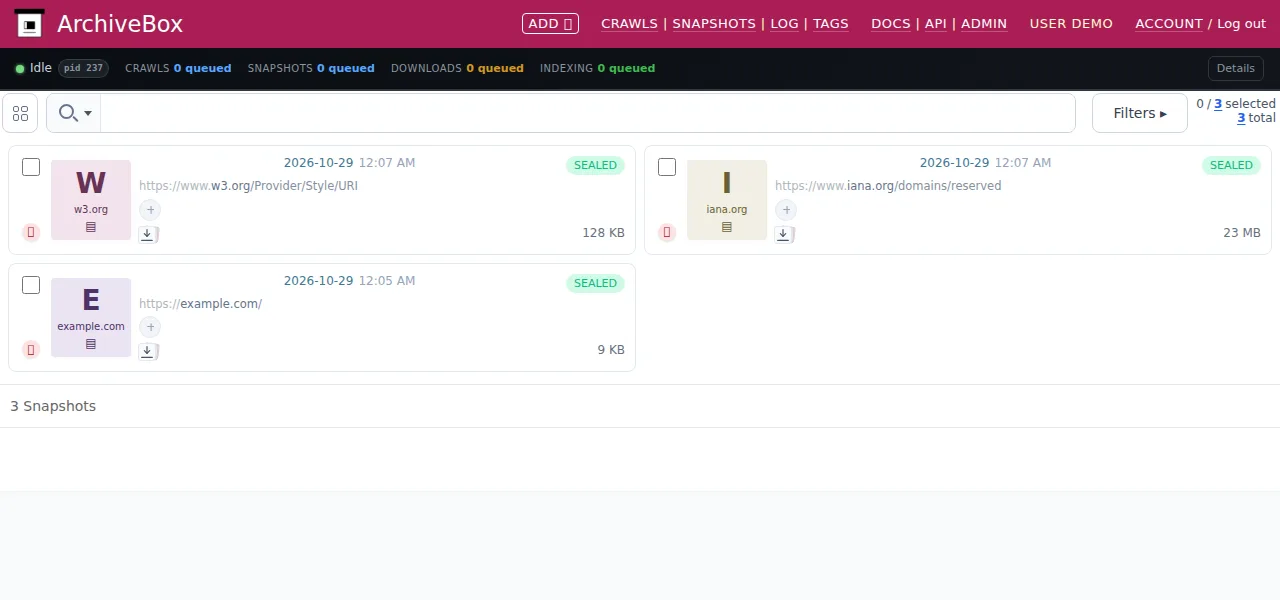
Task: Check the iana.org snapshot checkbox
Action: tap(667, 167)
